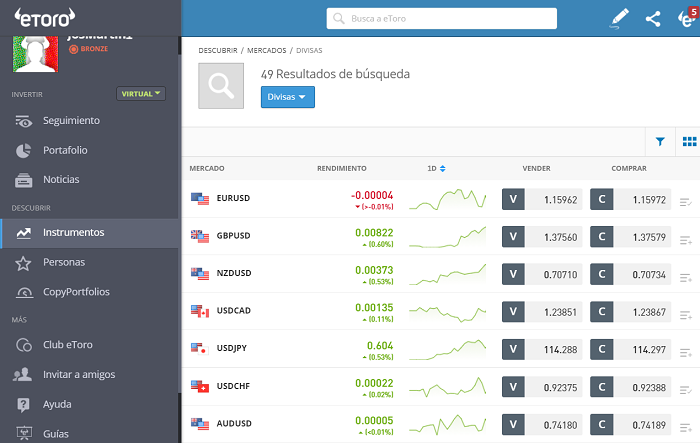Buy USDJPY at 114.297

pos(630,349)
